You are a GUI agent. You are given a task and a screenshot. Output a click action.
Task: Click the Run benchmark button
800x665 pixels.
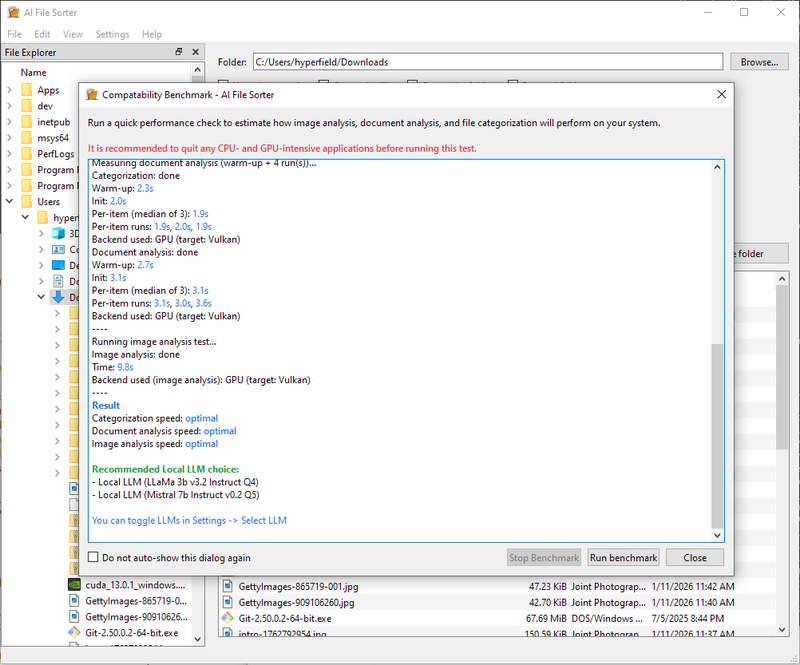pos(623,557)
